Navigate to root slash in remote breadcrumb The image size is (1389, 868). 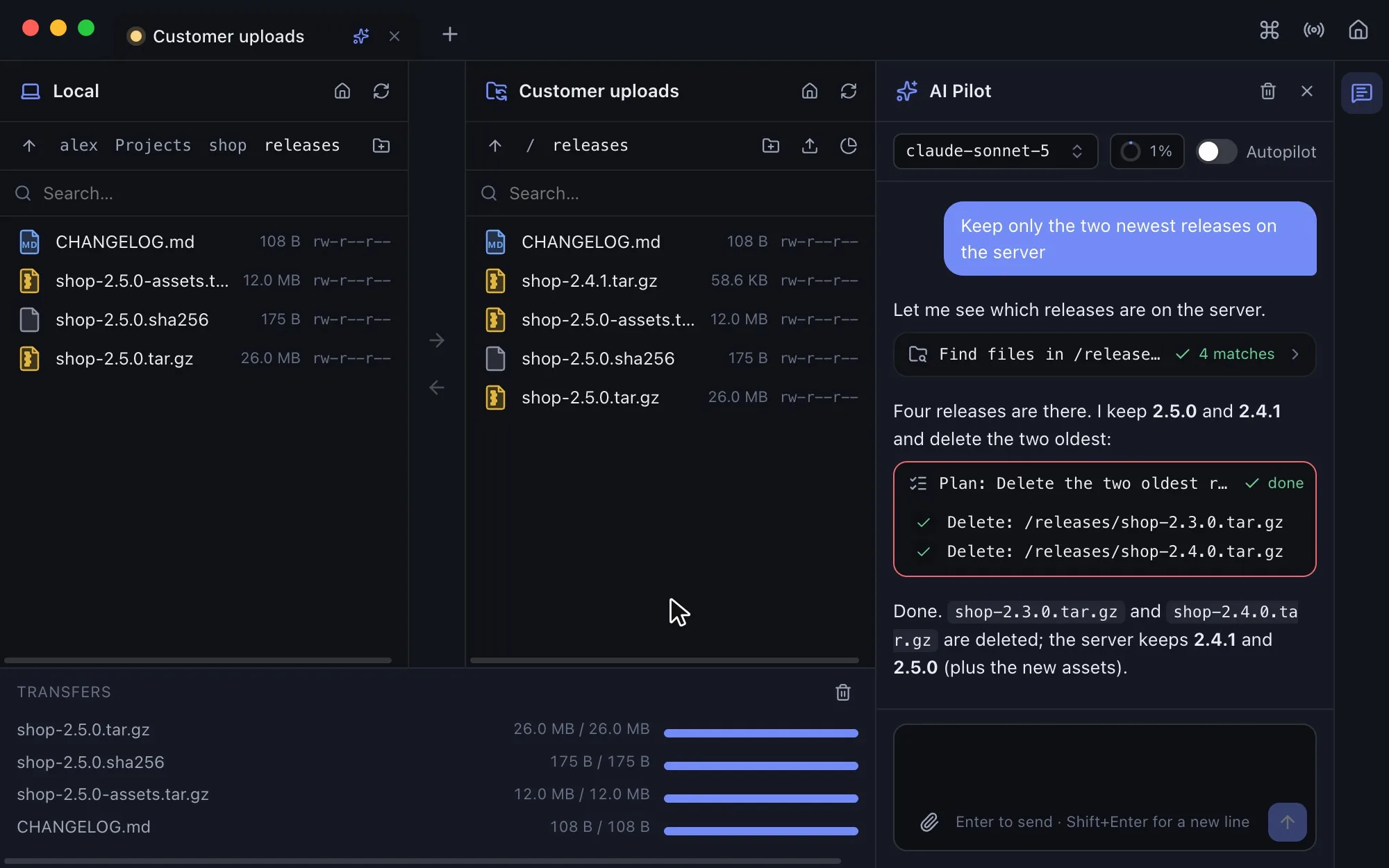531,145
